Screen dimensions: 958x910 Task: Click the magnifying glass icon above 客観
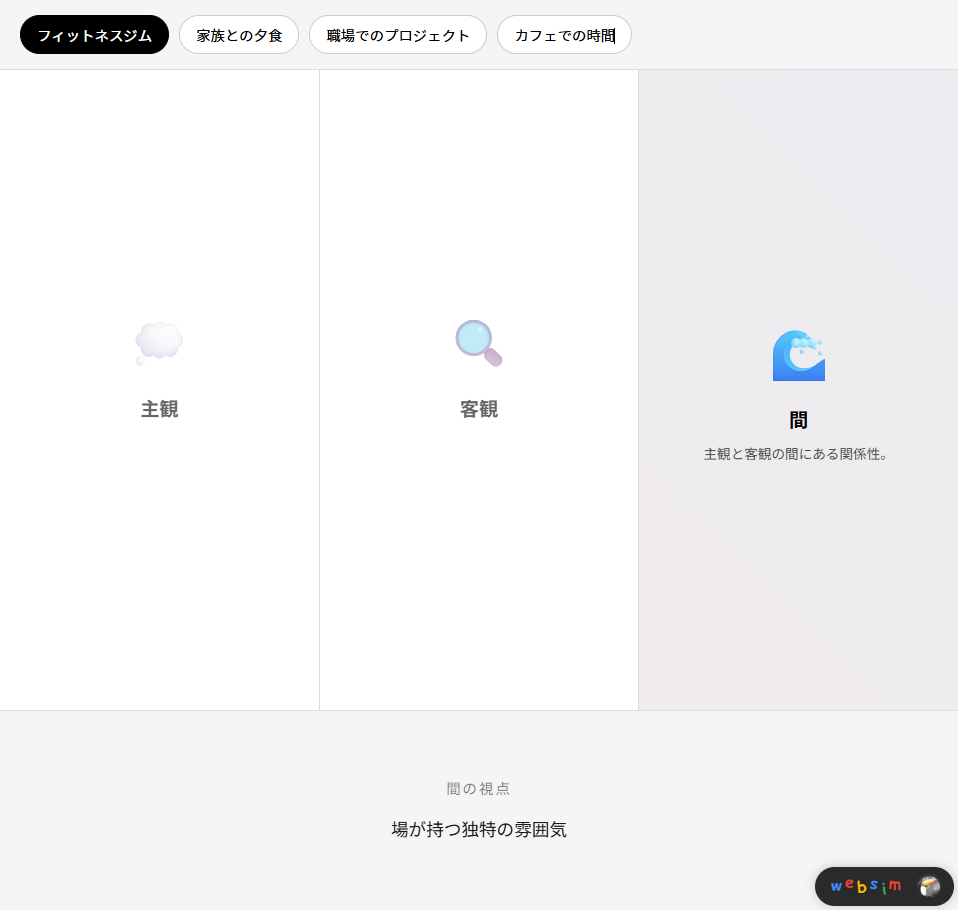(x=479, y=343)
